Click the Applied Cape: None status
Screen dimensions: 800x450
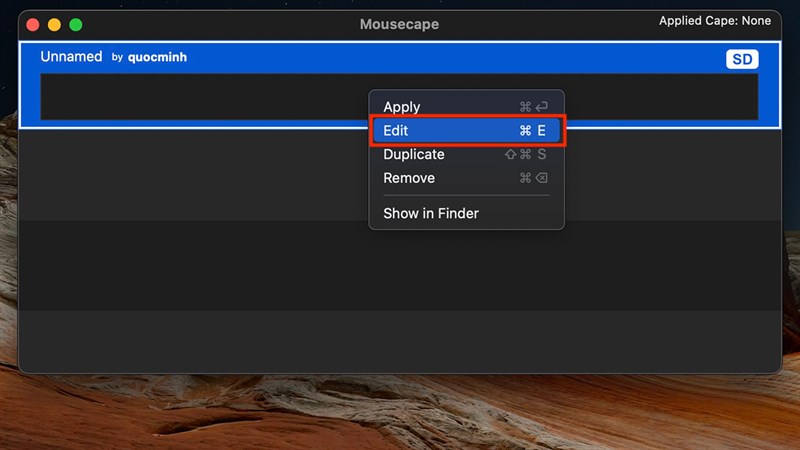[715, 21]
